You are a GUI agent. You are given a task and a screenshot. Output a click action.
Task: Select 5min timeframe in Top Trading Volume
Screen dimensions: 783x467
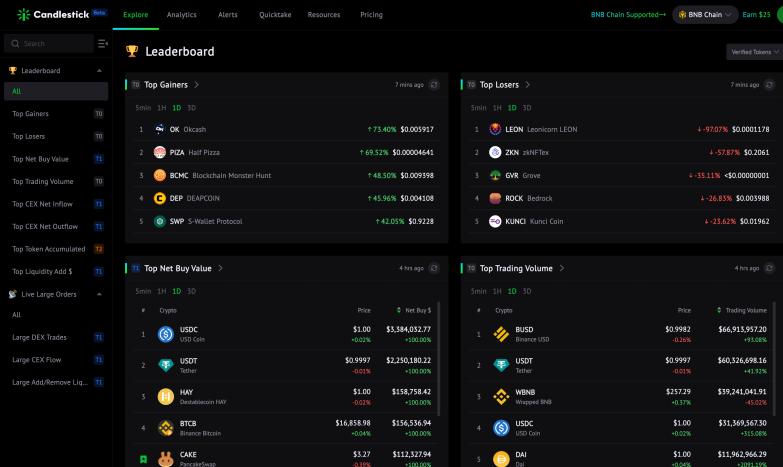(x=478, y=291)
